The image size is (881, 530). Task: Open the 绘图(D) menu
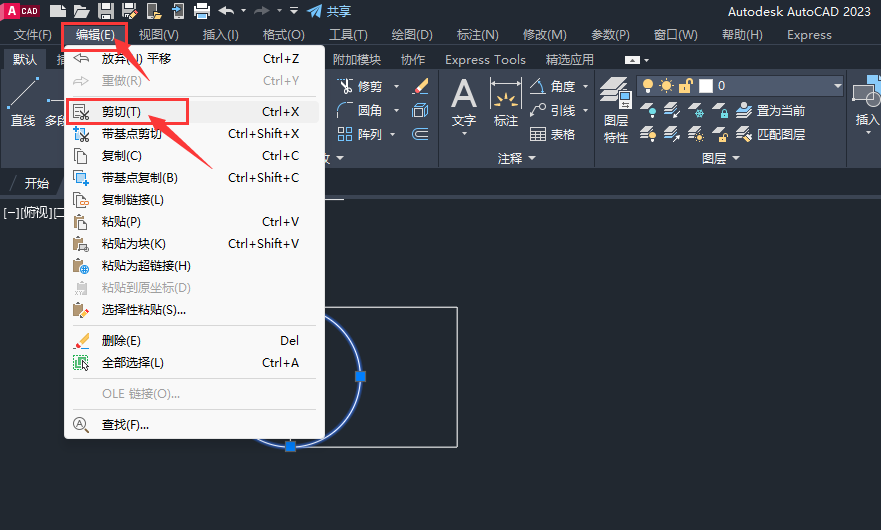[x=412, y=35]
